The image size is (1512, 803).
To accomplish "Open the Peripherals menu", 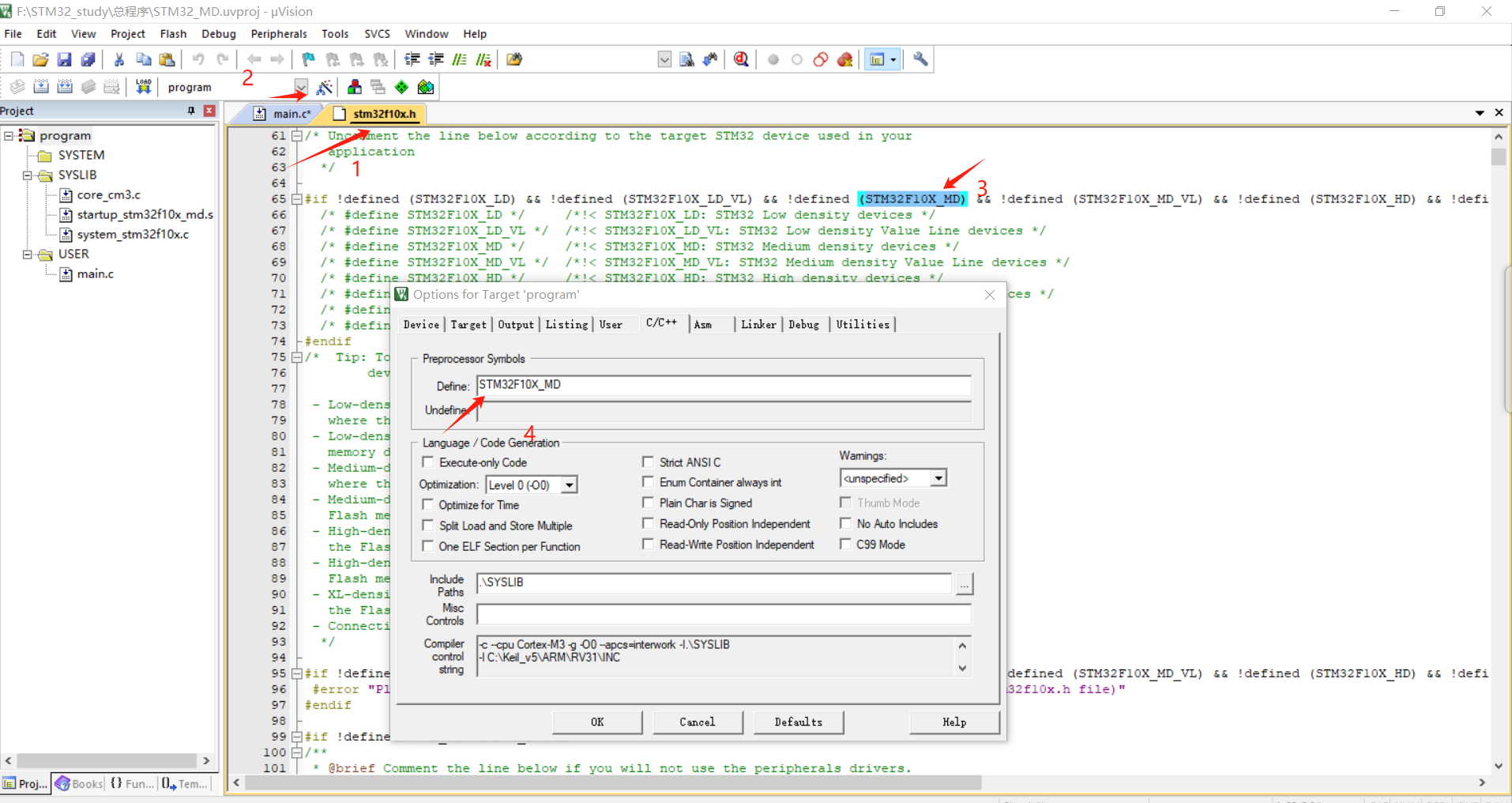I will [279, 34].
